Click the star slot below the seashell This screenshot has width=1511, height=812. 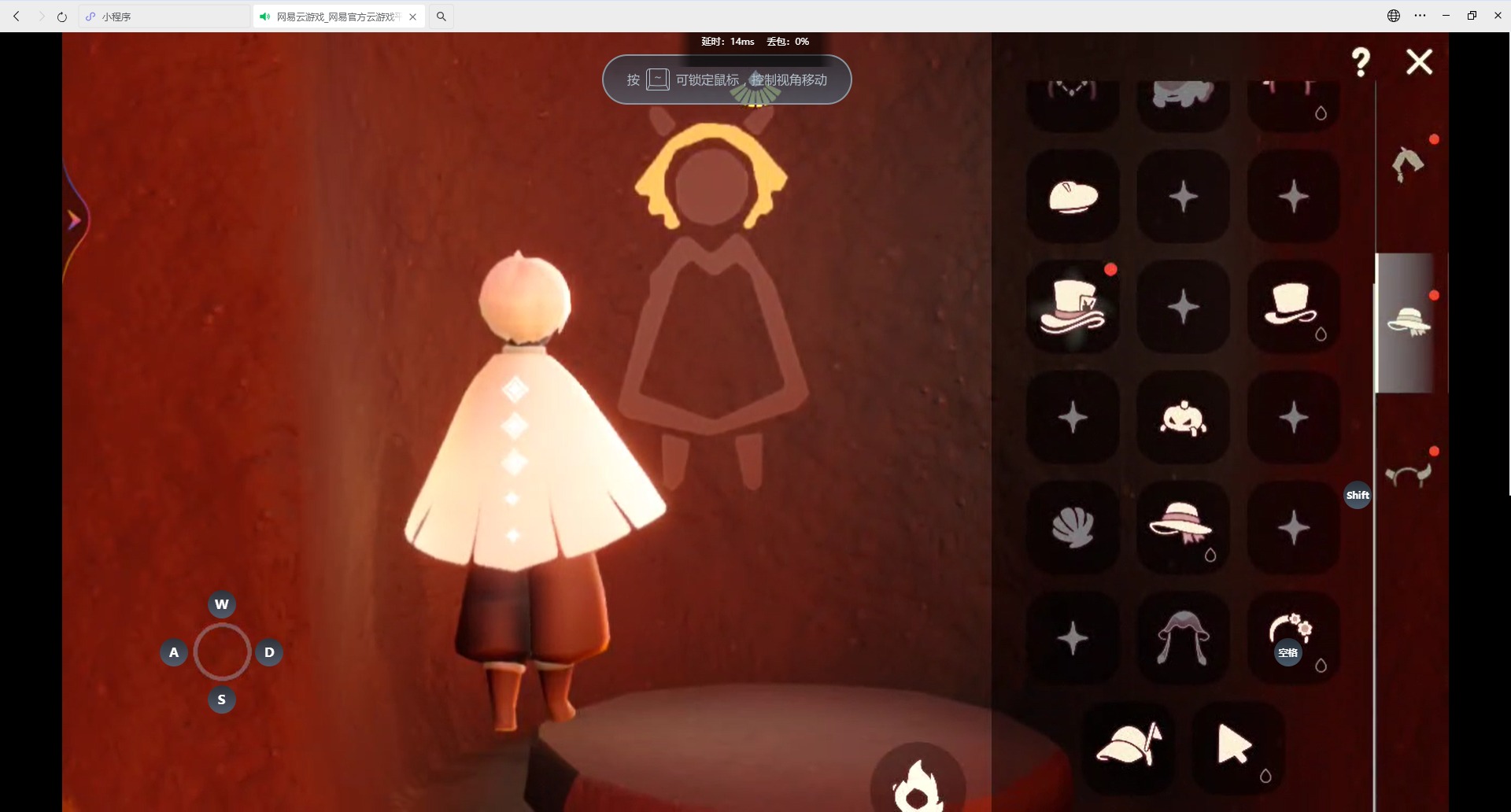pyautogui.click(x=1073, y=637)
